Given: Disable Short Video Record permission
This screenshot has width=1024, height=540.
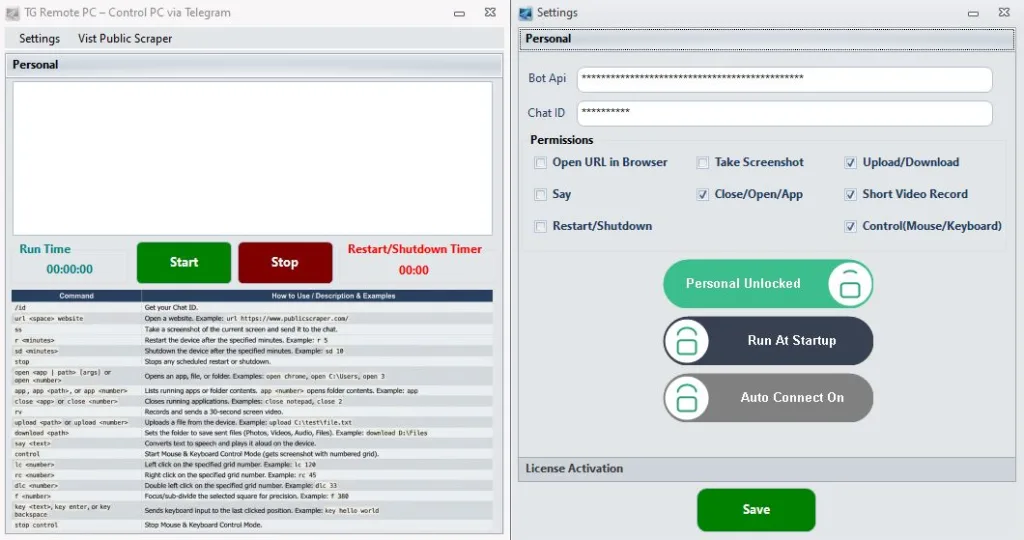Looking at the screenshot, I should tap(850, 195).
